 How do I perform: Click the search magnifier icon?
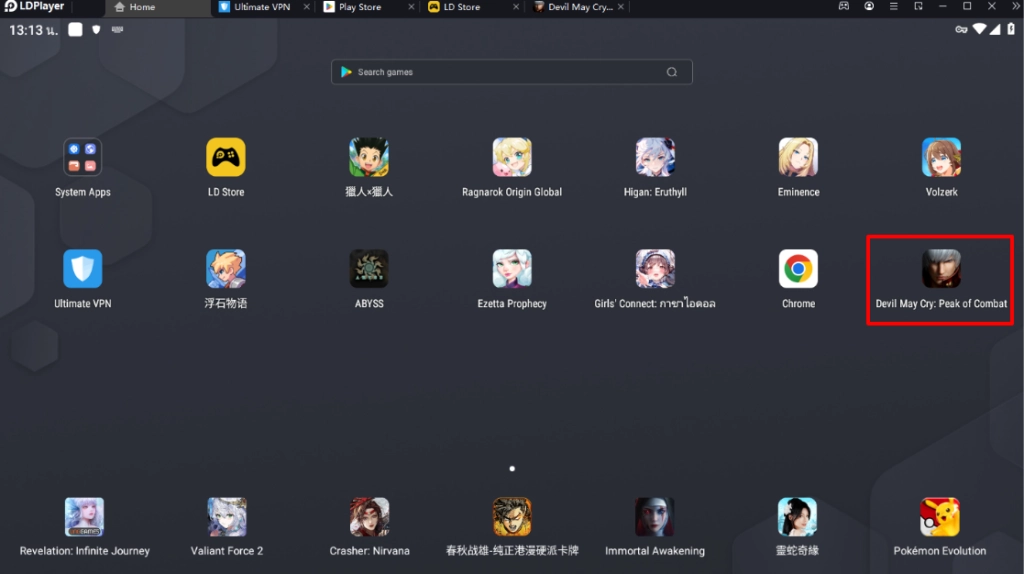[x=671, y=72]
